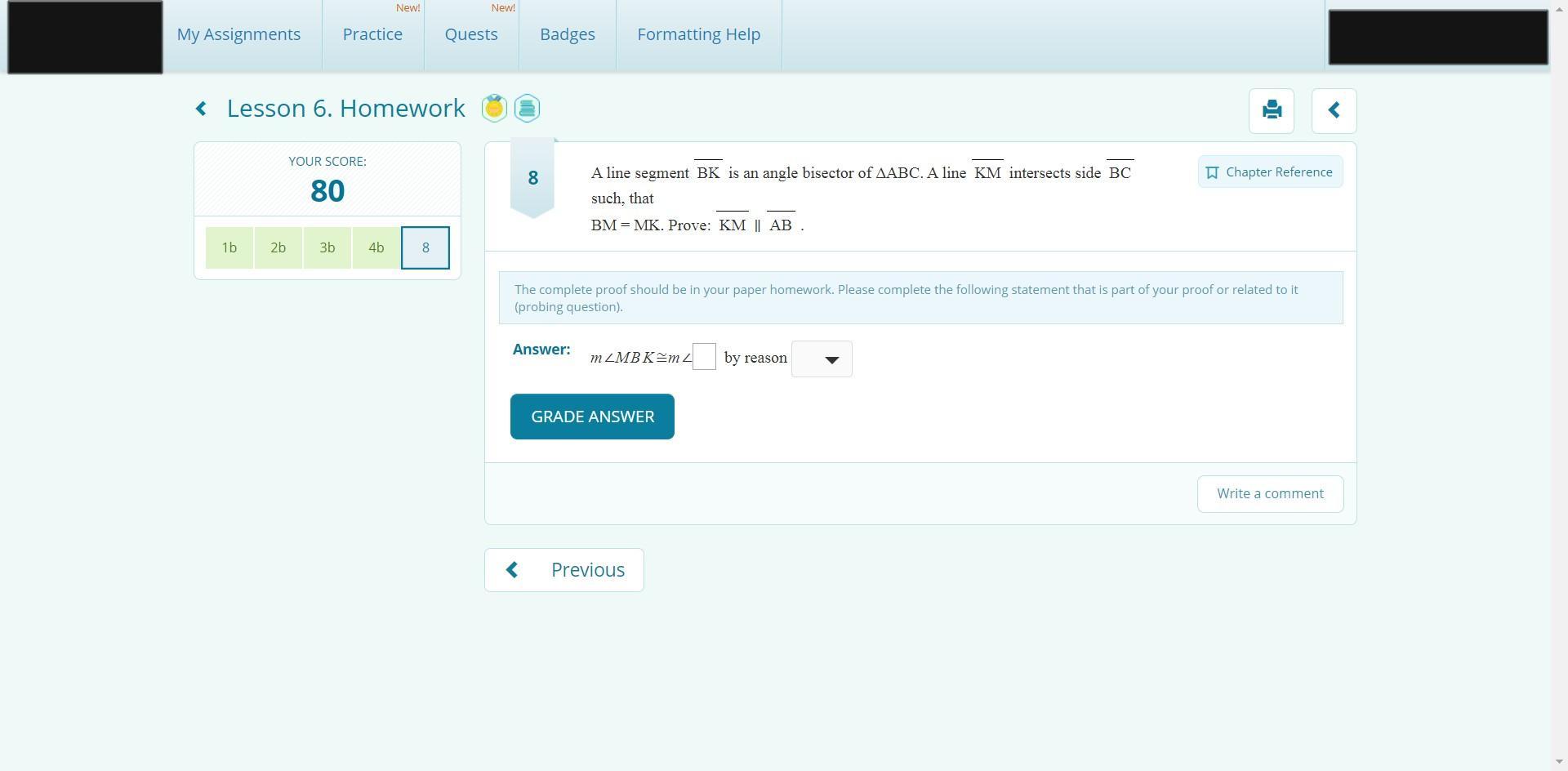
Task: Click the YOUR SCORE: label
Action: 327,162
